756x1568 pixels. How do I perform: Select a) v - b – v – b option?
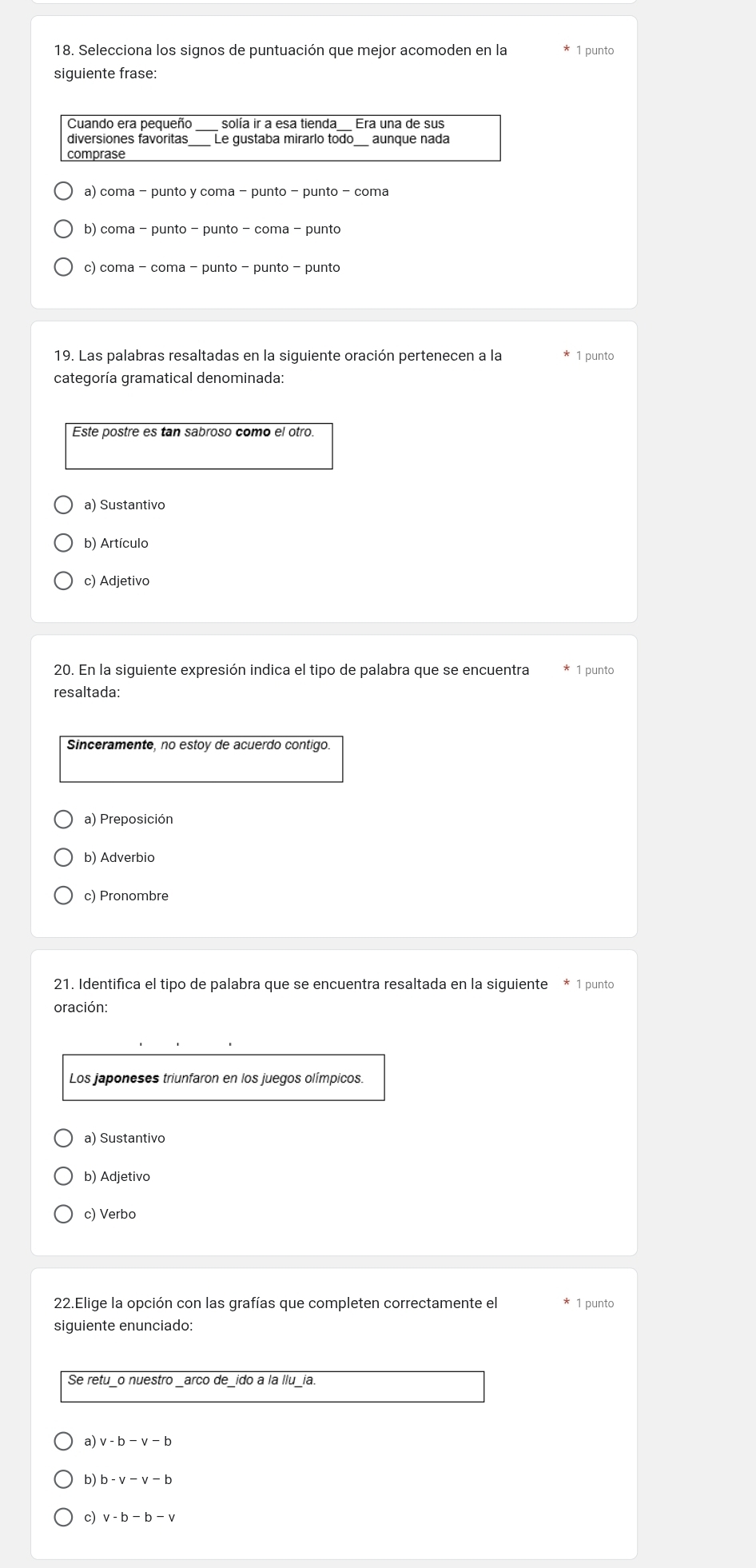[63, 1441]
